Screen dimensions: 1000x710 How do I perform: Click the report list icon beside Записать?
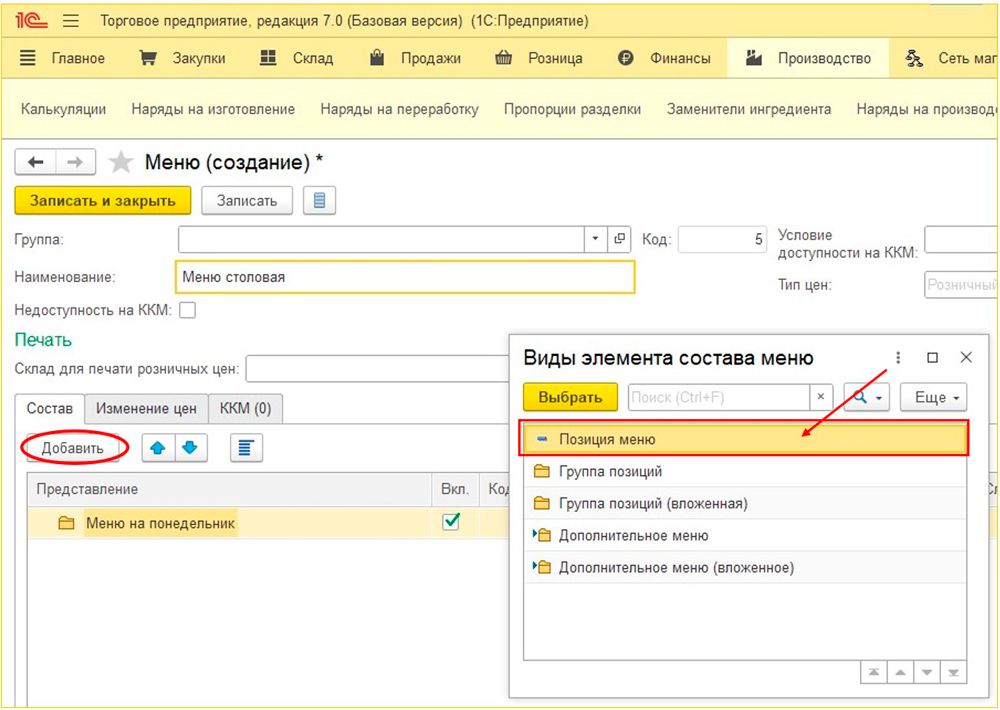click(319, 200)
